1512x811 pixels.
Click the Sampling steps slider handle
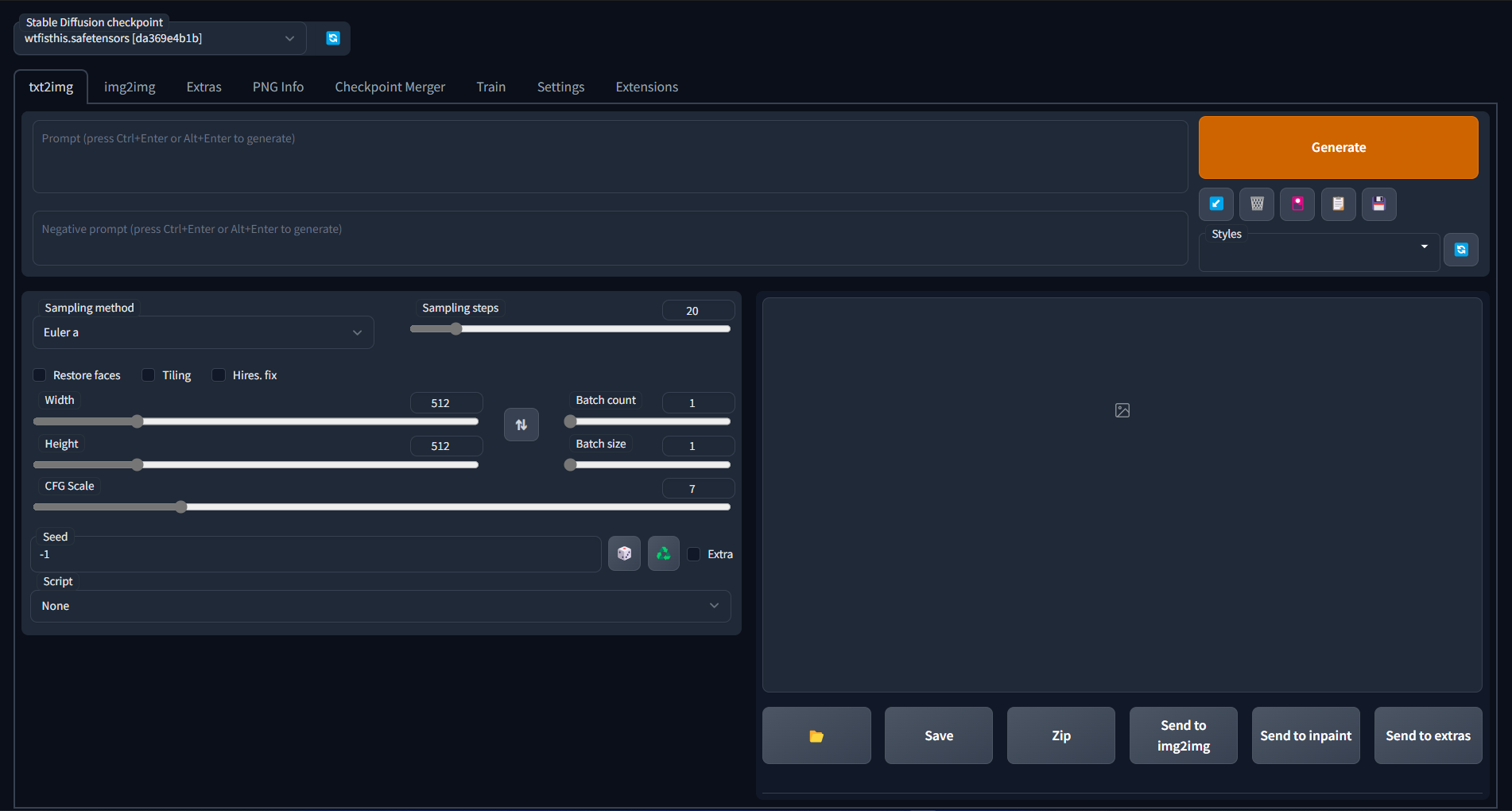click(456, 328)
